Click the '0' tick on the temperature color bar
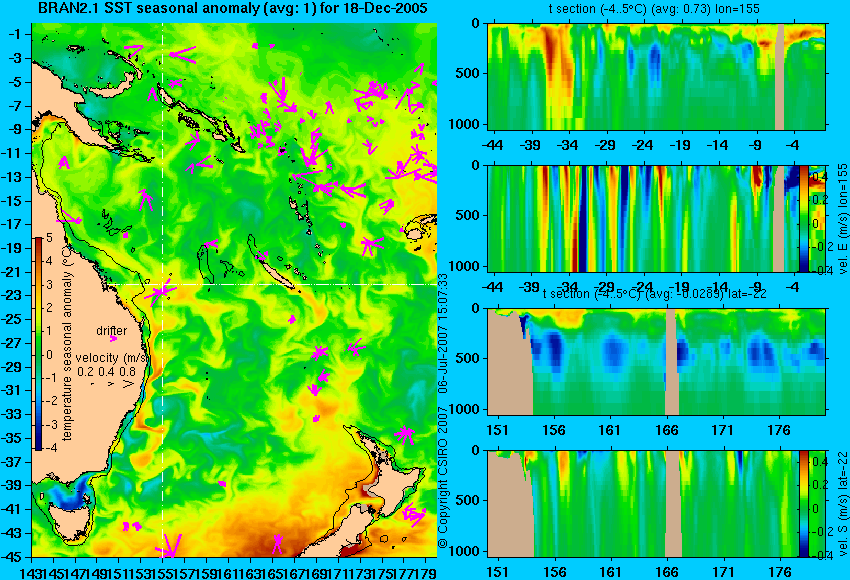Viewport: 850px width, 580px height. click(49, 355)
